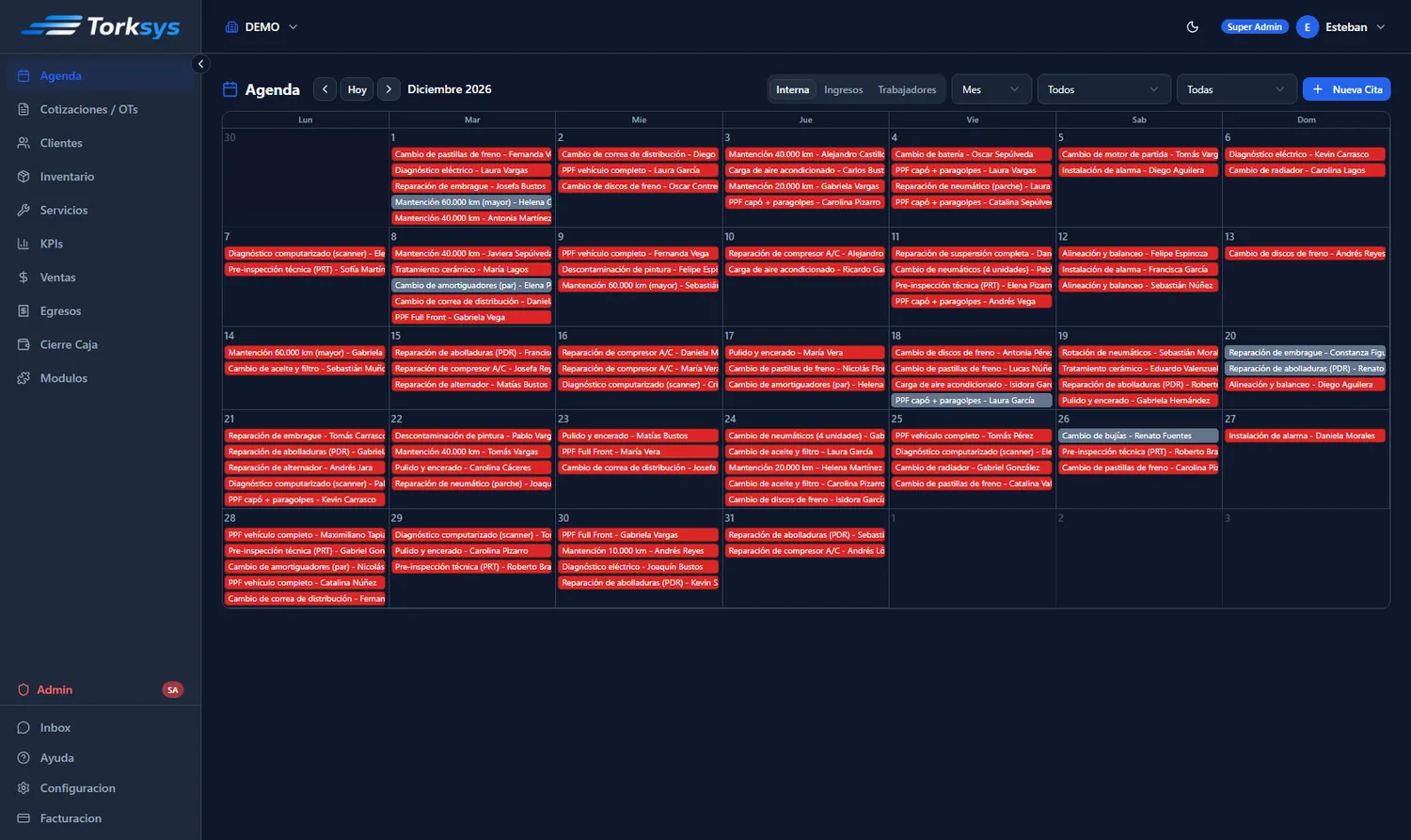Click the KPIs bar chart icon
The height and width of the screenshot is (840, 1411).
click(24, 244)
